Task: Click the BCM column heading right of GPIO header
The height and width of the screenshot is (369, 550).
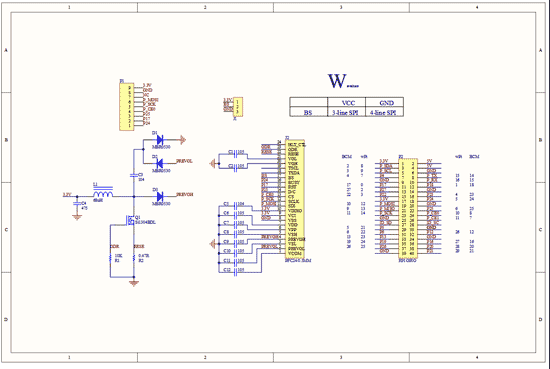Action: click(474, 157)
